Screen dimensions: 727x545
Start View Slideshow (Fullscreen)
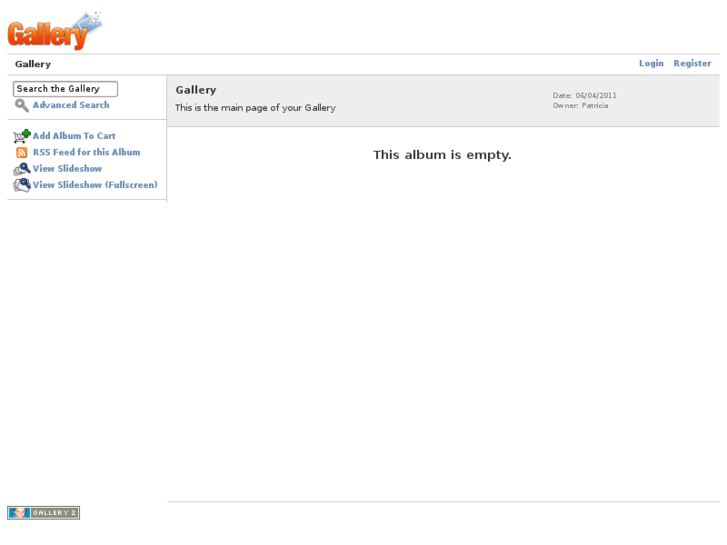95,185
